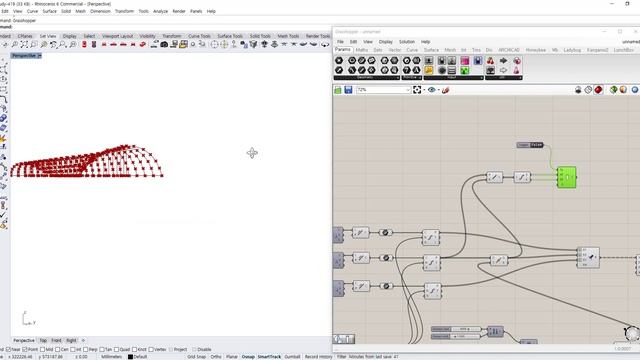The height and width of the screenshot is (360, 640).
Task: Click the blue eye icon on the Grasshopper canvas toolbar
Action: click(x=431, y=90)
